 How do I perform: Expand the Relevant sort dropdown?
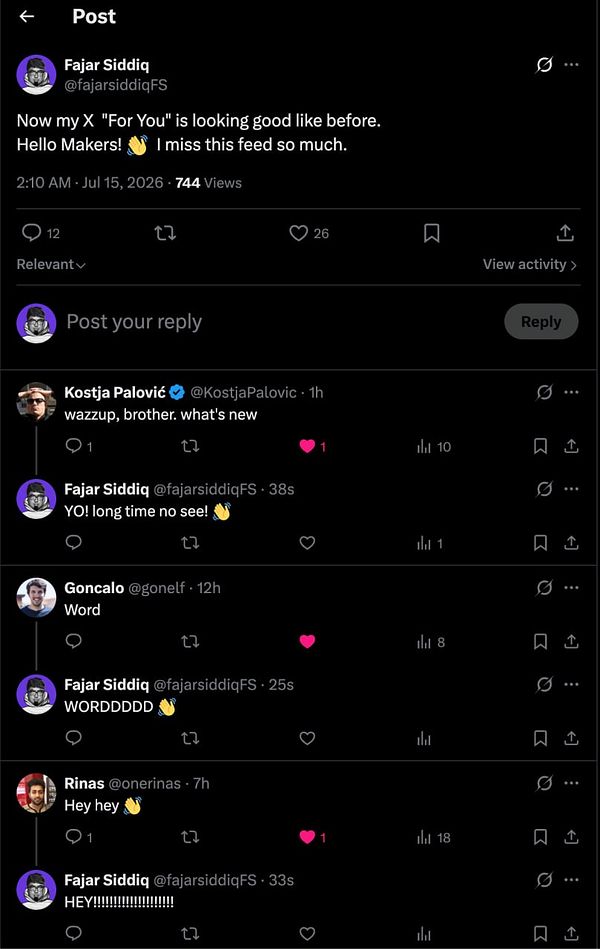coord(51,264)
